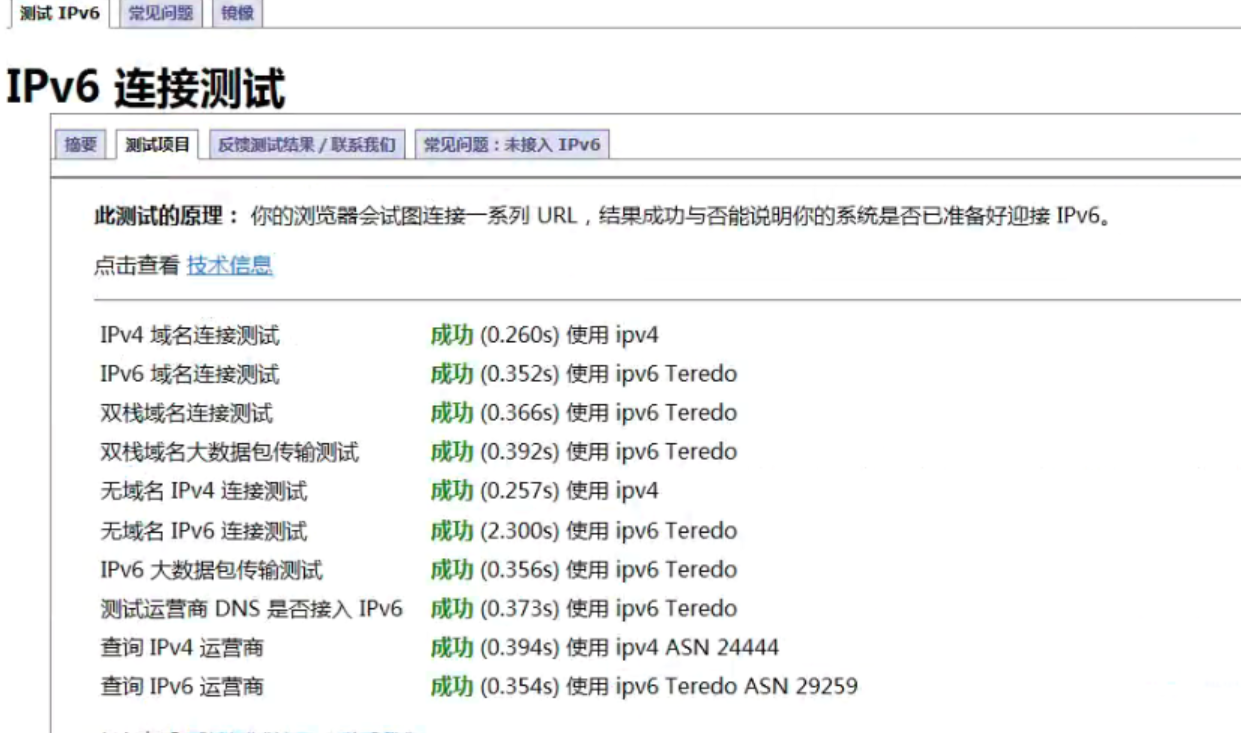
Task: Open the 镜像 tab
Action: pos(236,14)
